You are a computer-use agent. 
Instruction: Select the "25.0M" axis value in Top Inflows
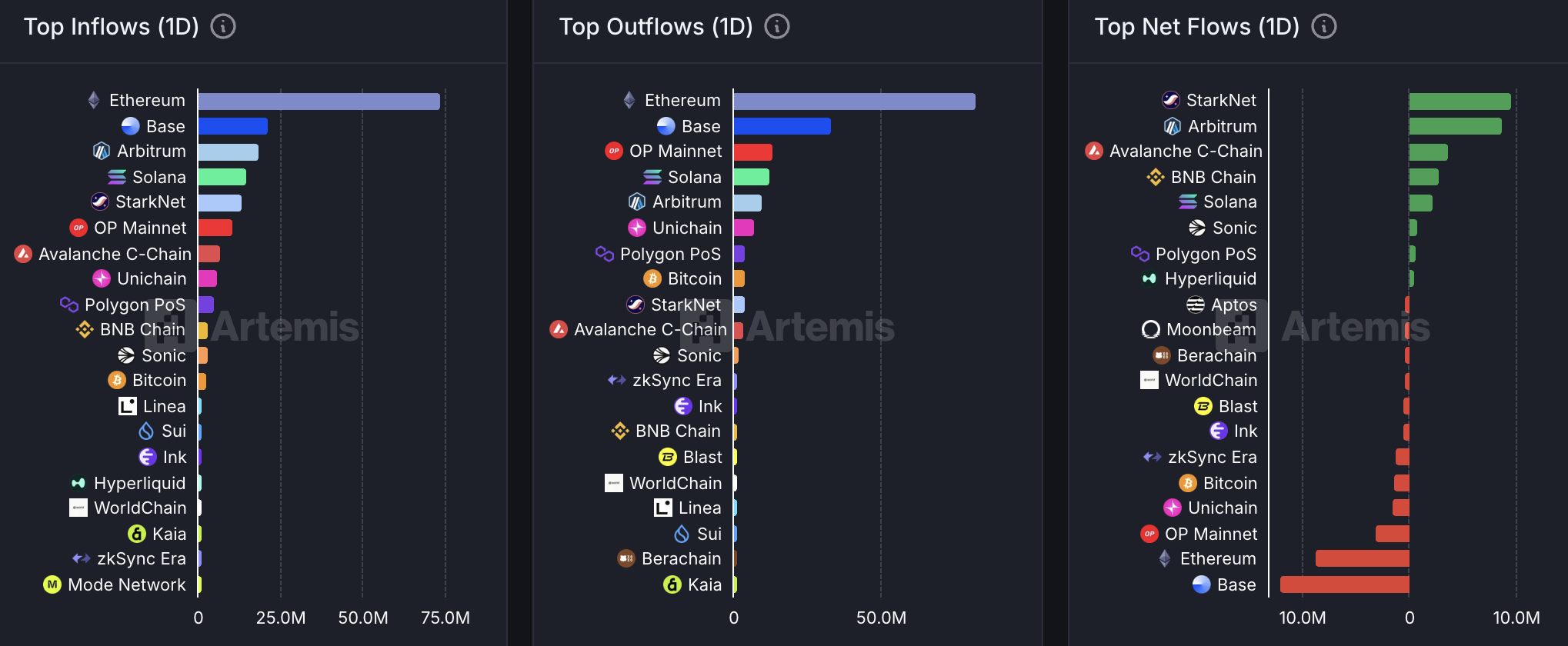click(x=281, y=618)
